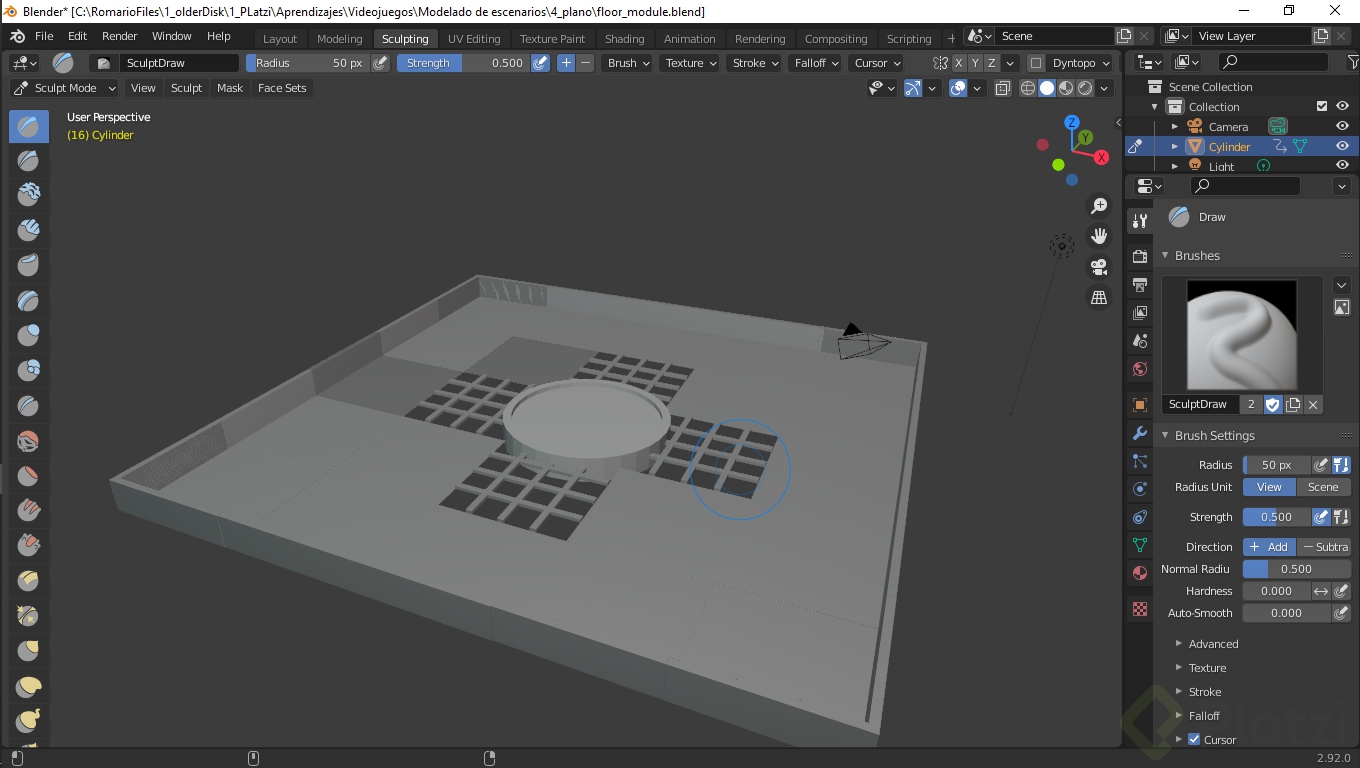The height and width of the screenshot is (768, 1360).
Task: Click the zoom magnifier icon in viewport
Action: coord(1099,206)
